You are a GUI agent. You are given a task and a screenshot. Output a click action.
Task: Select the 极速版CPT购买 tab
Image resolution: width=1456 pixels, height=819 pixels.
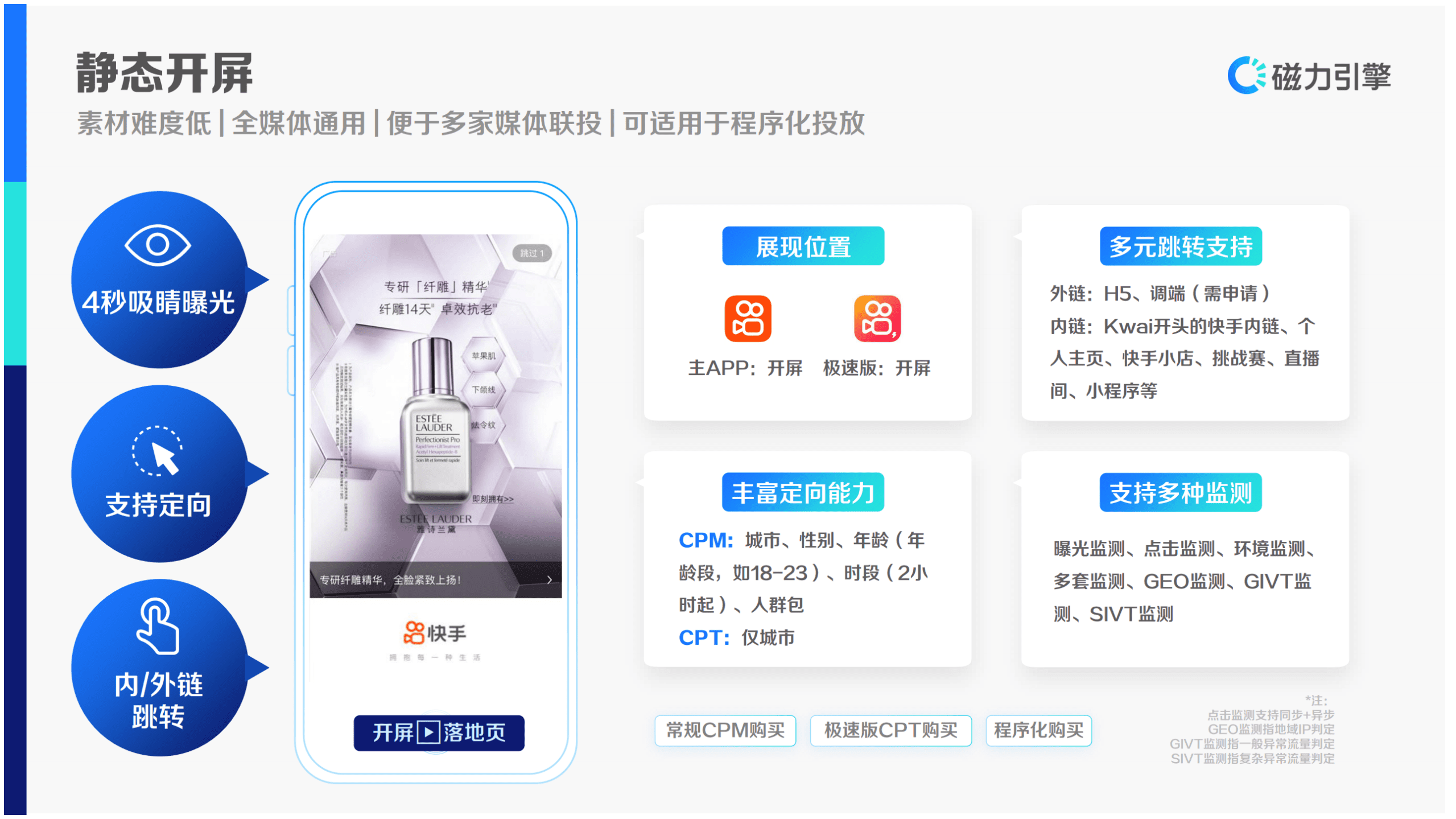pyautogui.click(x=890, y=730)
